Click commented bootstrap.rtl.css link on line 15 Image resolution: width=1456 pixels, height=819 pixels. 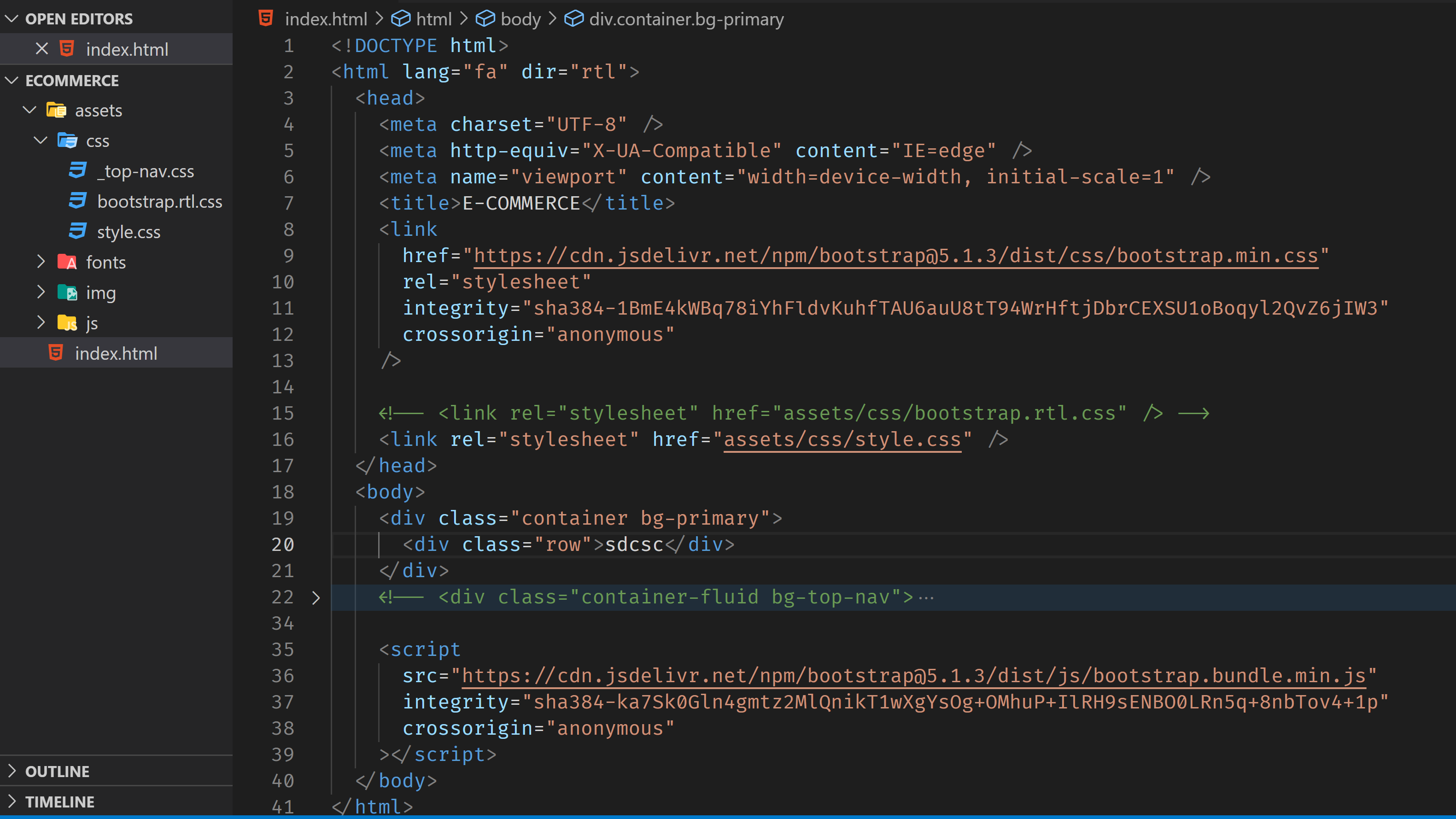tap(794, 413)
